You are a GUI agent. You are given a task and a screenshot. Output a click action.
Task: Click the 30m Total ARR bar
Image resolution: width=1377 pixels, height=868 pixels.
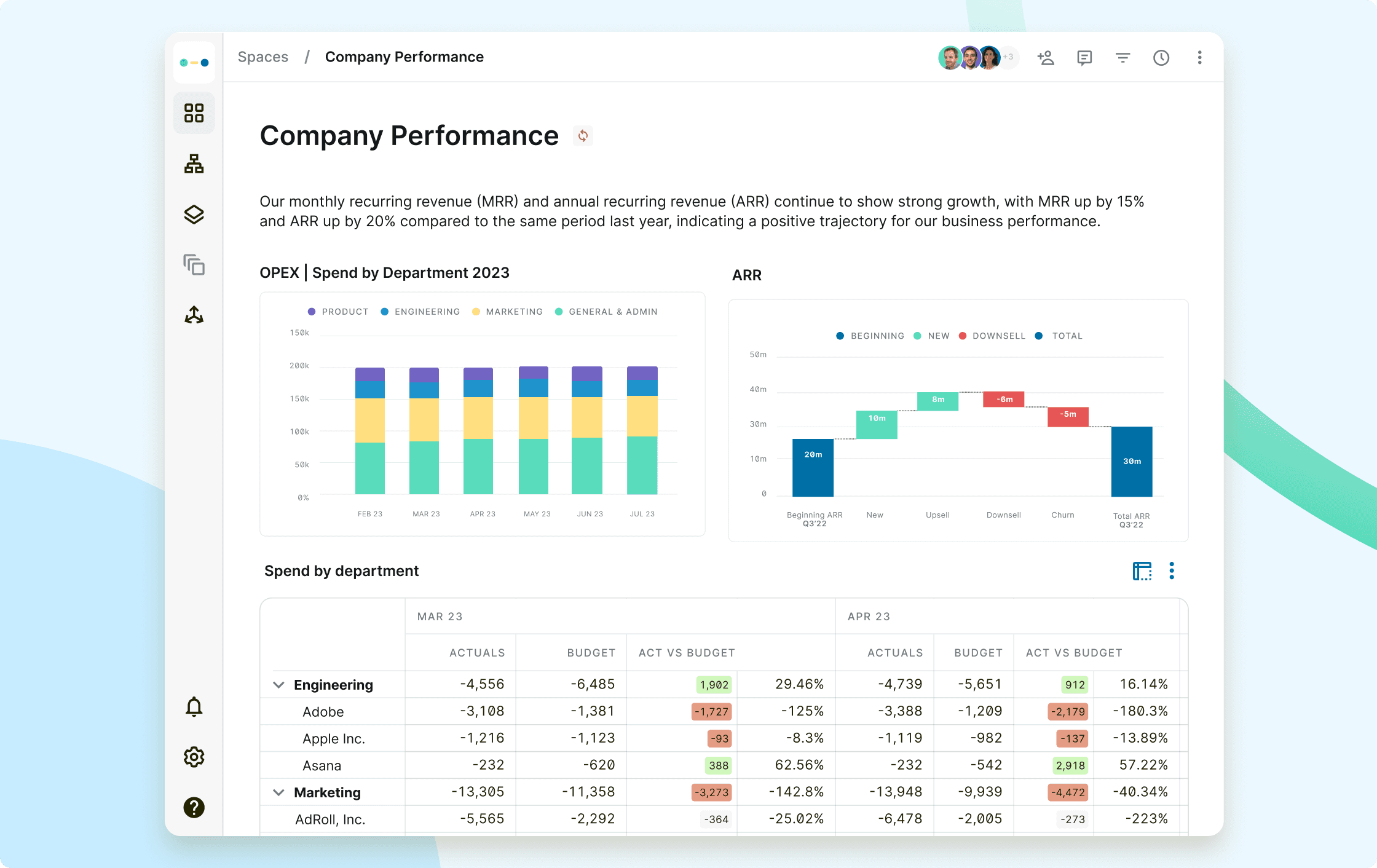[1132, 461]
